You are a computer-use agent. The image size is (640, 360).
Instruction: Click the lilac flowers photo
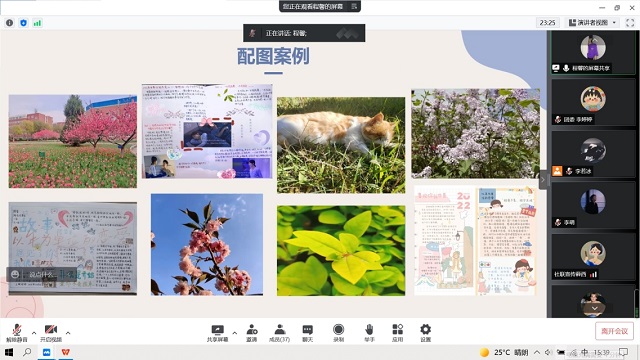[476, 134]
